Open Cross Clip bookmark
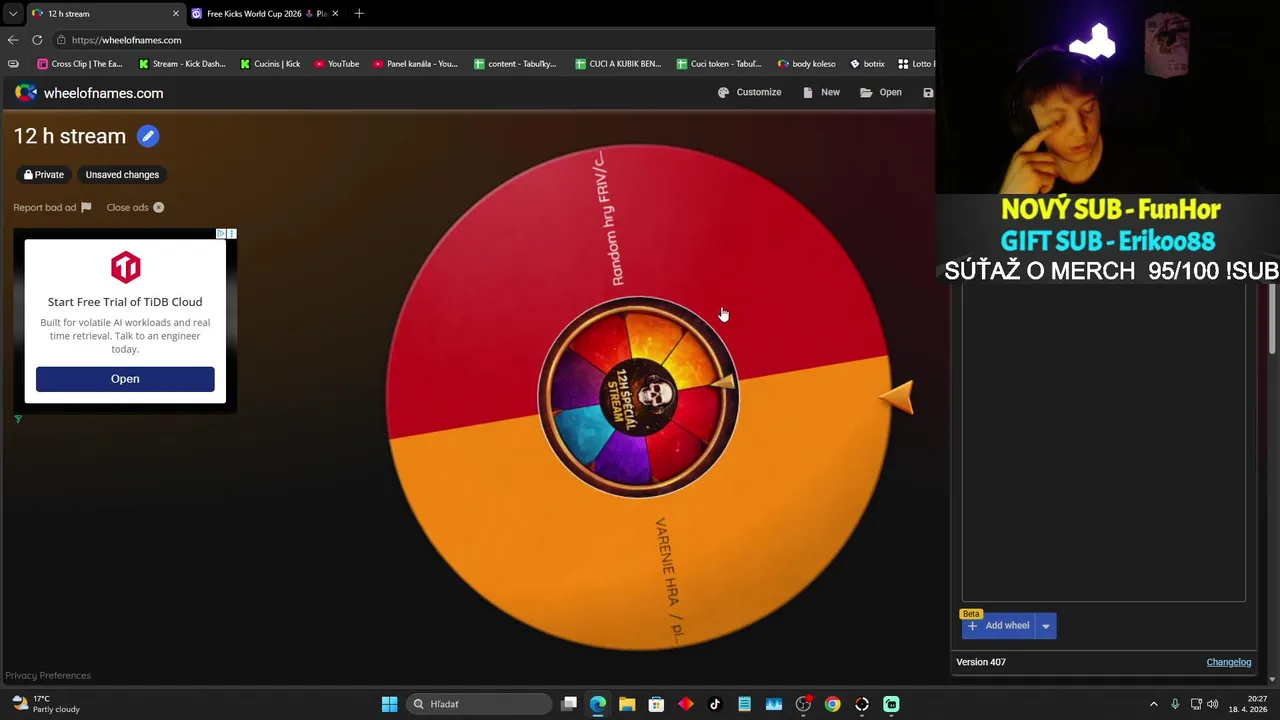This screenshot has width=1280, height=720. pyautogui.click(x=80, y=64)
